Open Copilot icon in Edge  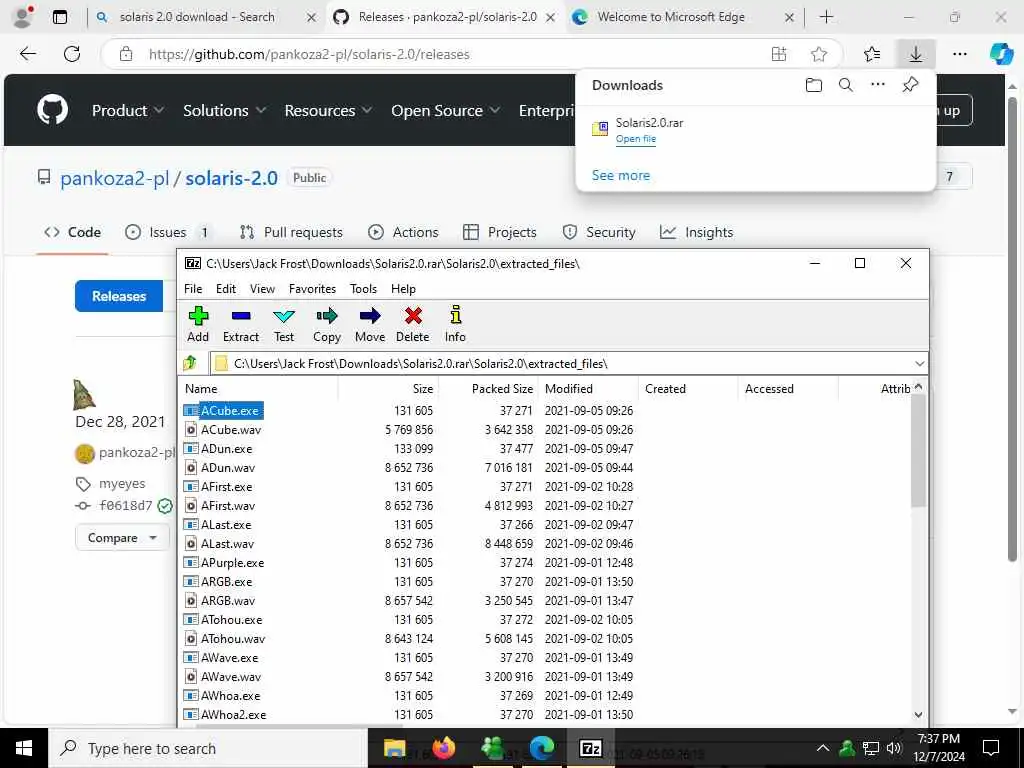[x=1001, y=54]
